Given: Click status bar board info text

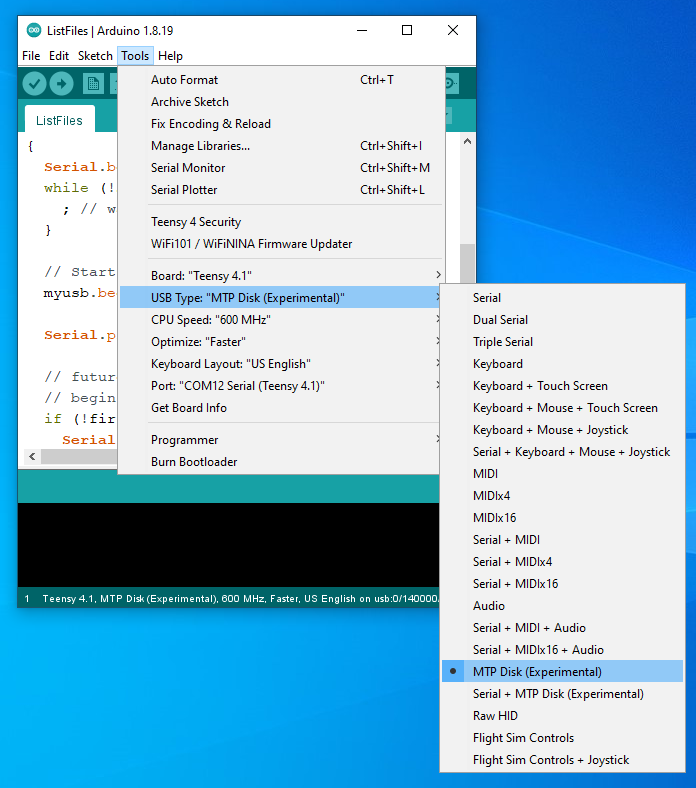Looking at the screenshot, I should coord(240,599).
